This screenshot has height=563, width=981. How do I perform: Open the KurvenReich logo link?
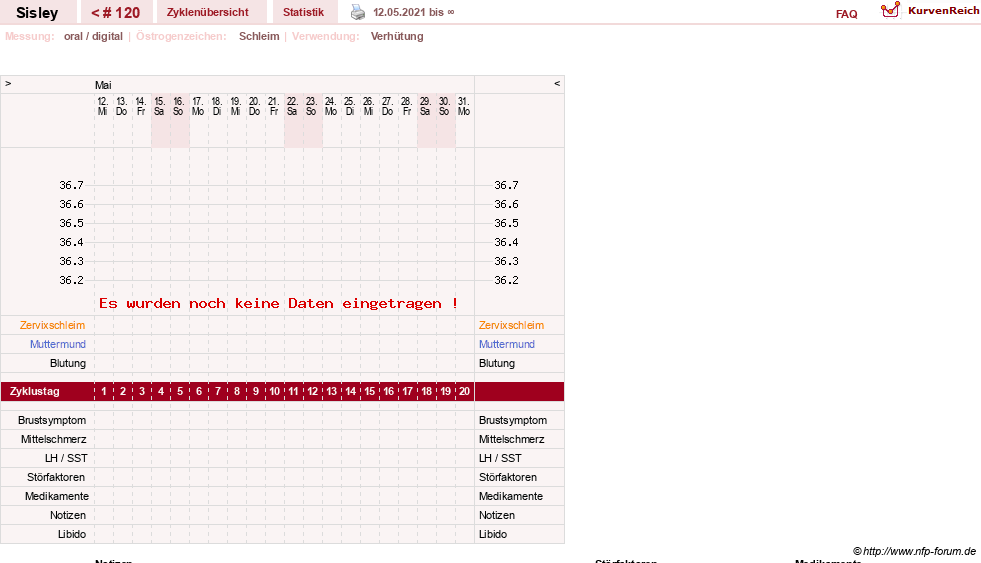(930, 11)
